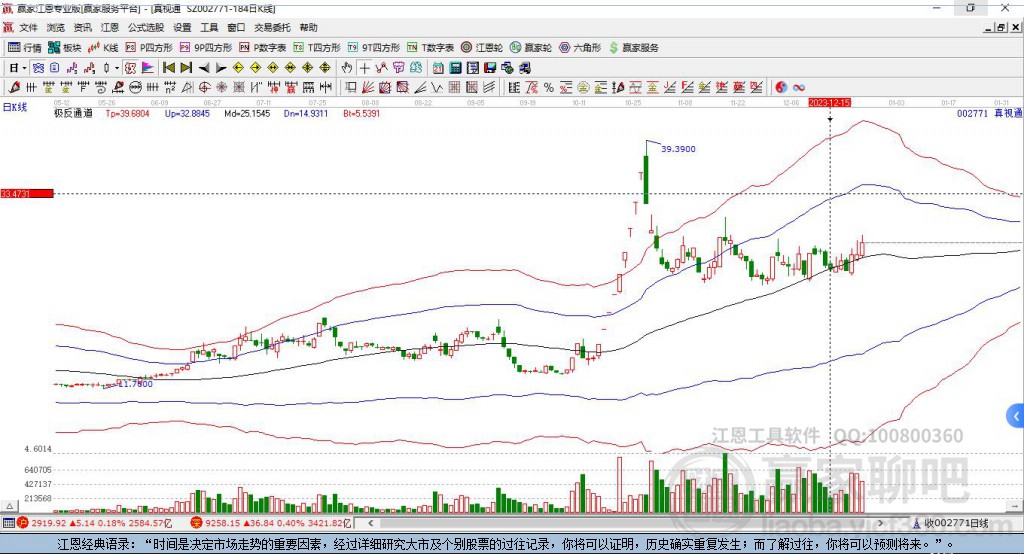Click the grid table tool icon
The height and width of the screenshot is (554, 1024).
454,88
